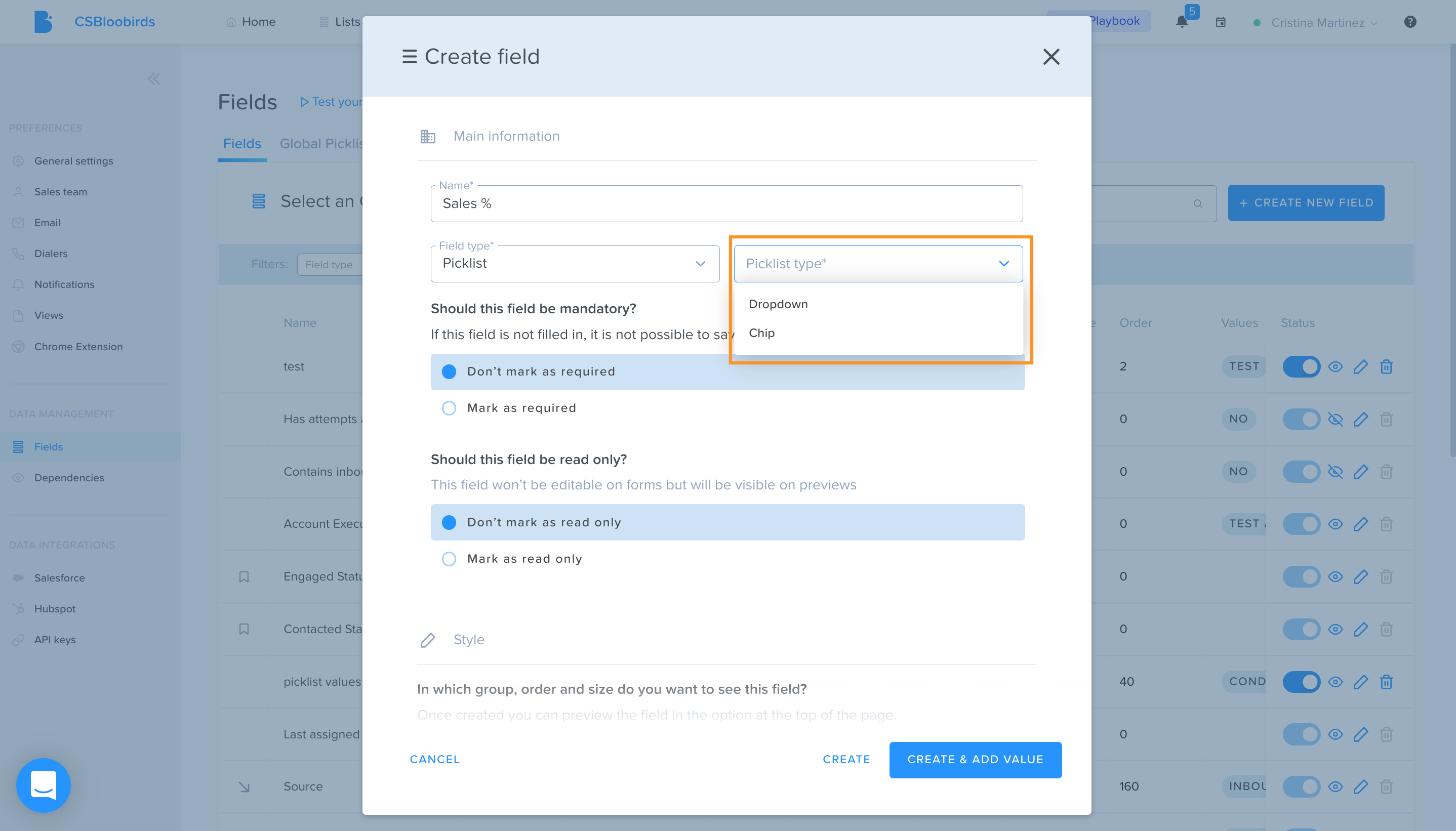This screenshot has height=831, width=1456.
Task: Expand Cristina Martinez user menu
Action: [x=1323, y=23]
